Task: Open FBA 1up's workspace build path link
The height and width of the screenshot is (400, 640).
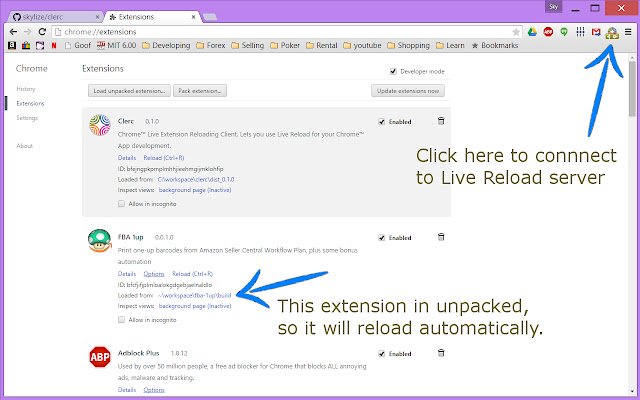Action: pyautogui.click(x=195, y=295)
